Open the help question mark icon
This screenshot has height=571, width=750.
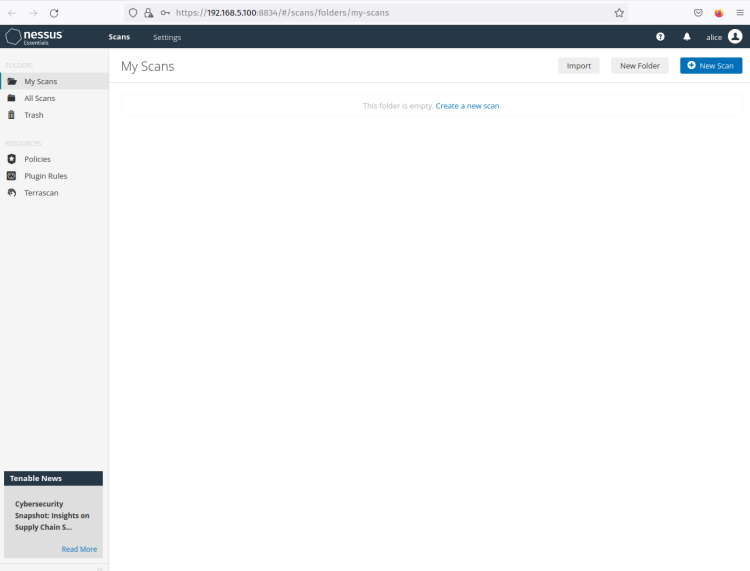click(660, 37)
